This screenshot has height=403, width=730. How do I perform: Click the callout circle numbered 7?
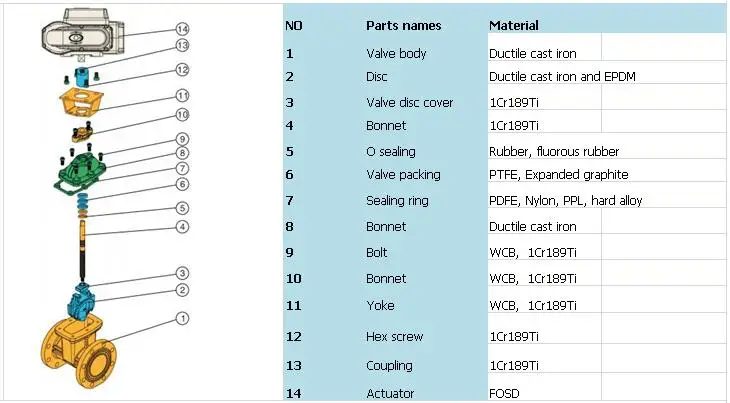tap(182, 168)
